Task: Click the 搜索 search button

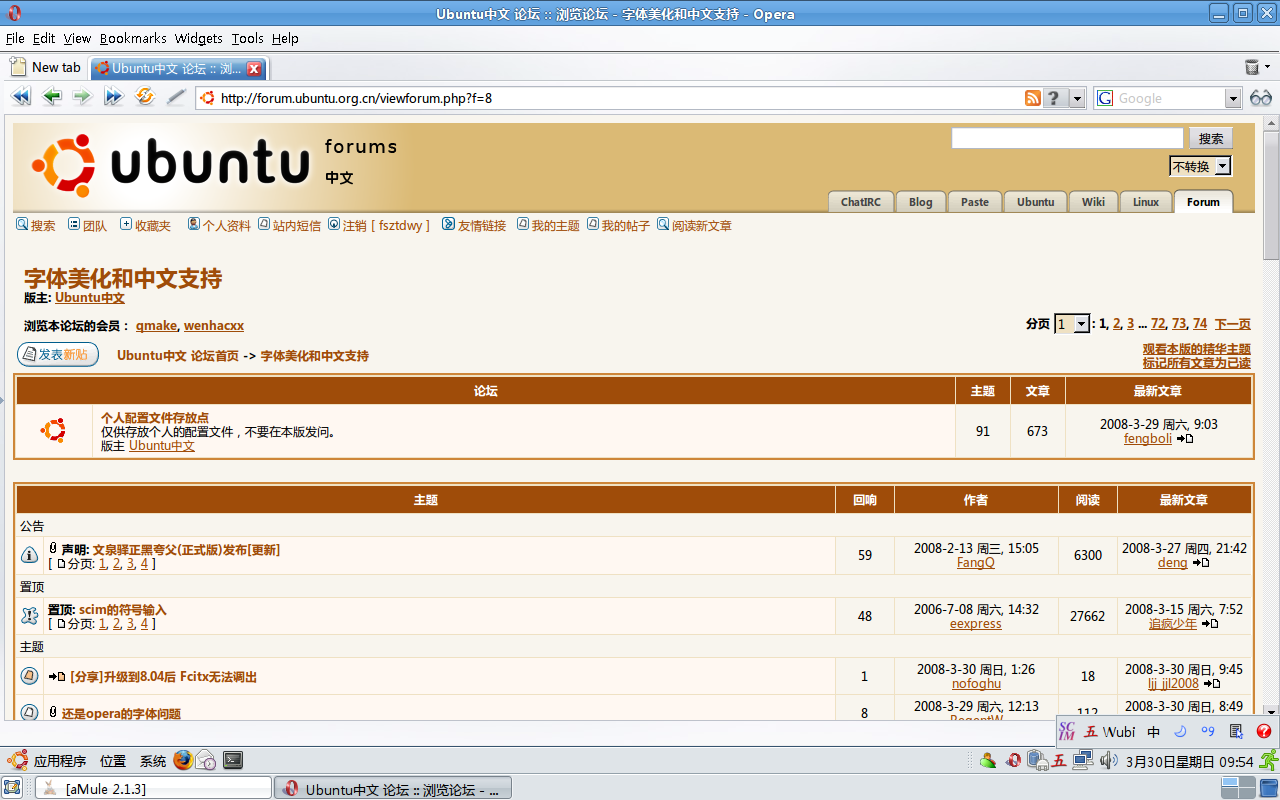Action: click(1210, 138)
